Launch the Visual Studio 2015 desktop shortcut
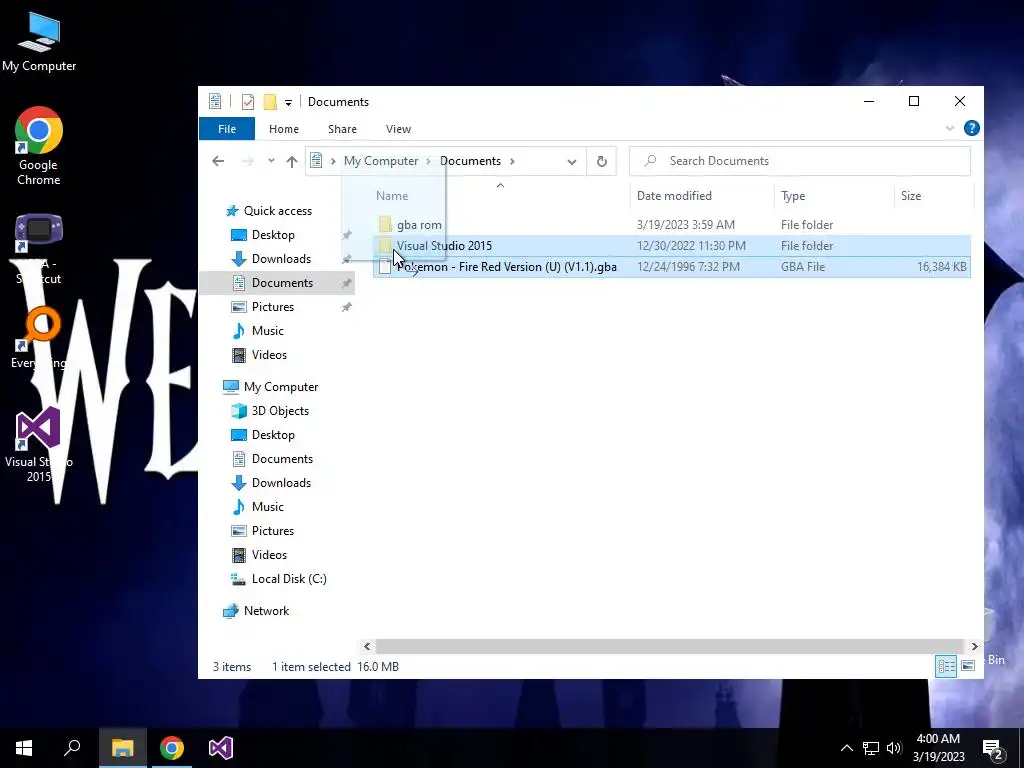This screenshot has height=768, width=1024. pyautogui.click(x=39, y=445)
